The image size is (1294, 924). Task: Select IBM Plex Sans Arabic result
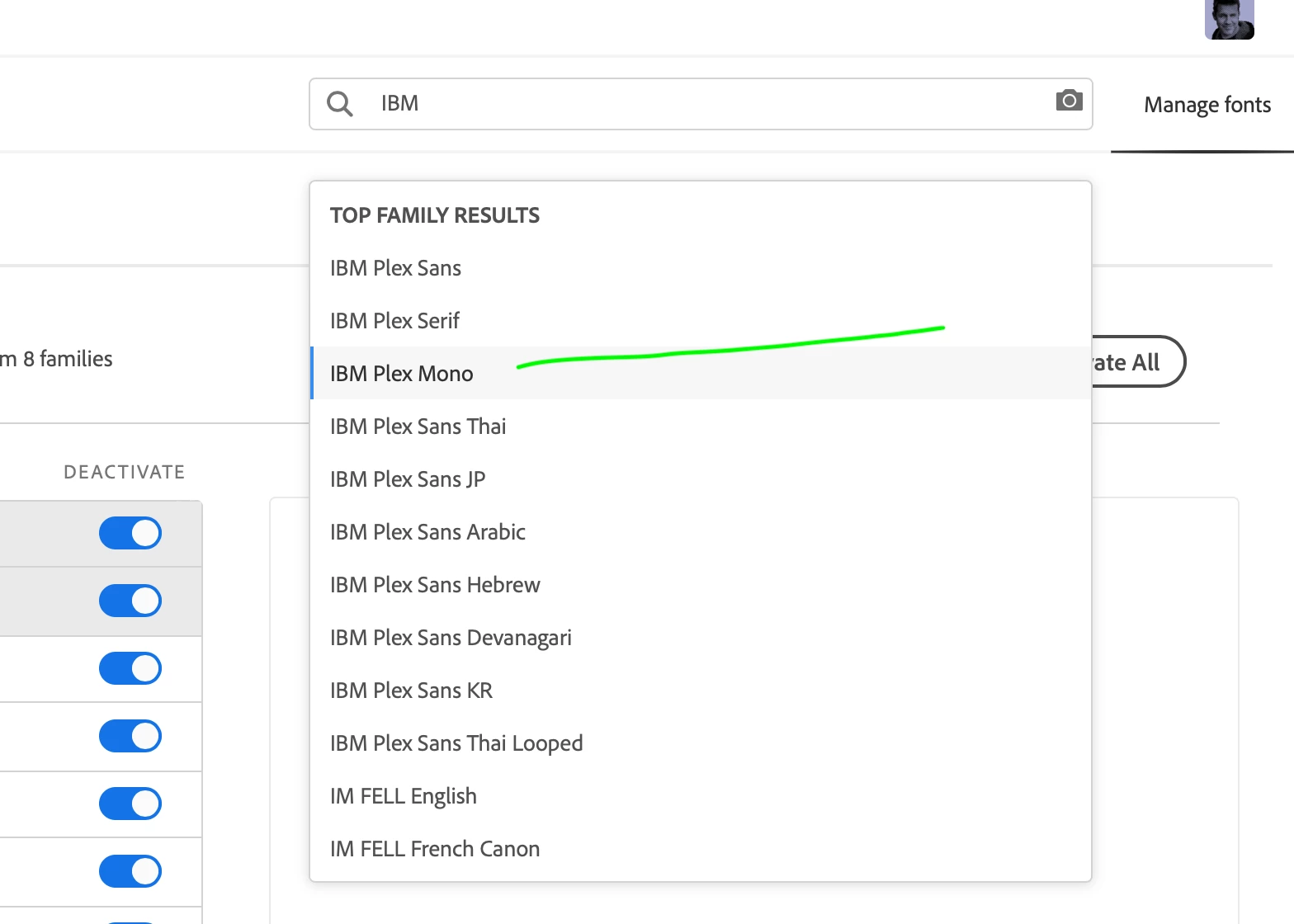[x=701, y=531]
